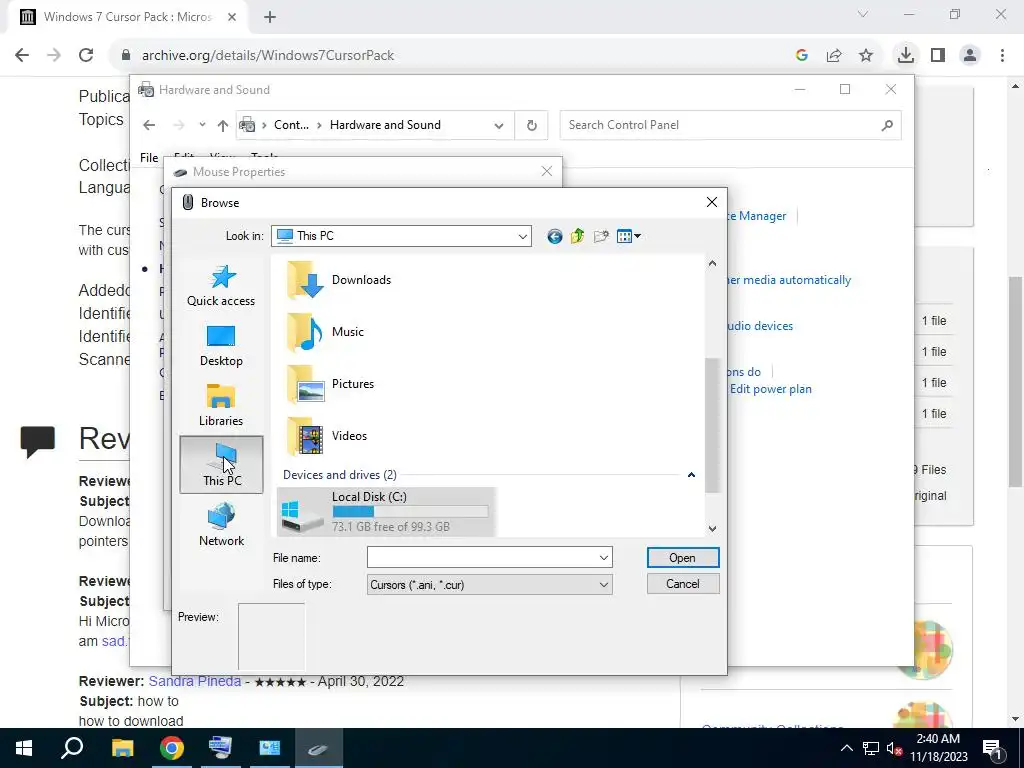Click Hardware and Sound breadcrumb
The height and width of the screenshot is (768, 1024).
pyautogui.click(x=385, y=125)
